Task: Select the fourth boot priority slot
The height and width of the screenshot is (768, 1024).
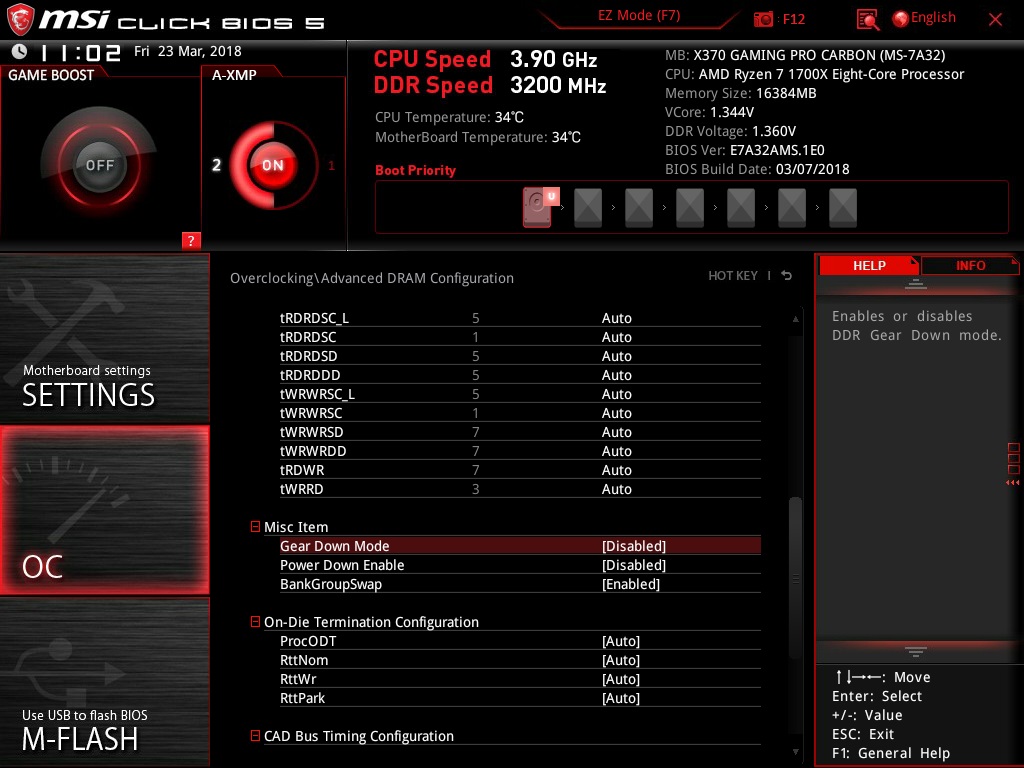Action: tap(690, 208)
